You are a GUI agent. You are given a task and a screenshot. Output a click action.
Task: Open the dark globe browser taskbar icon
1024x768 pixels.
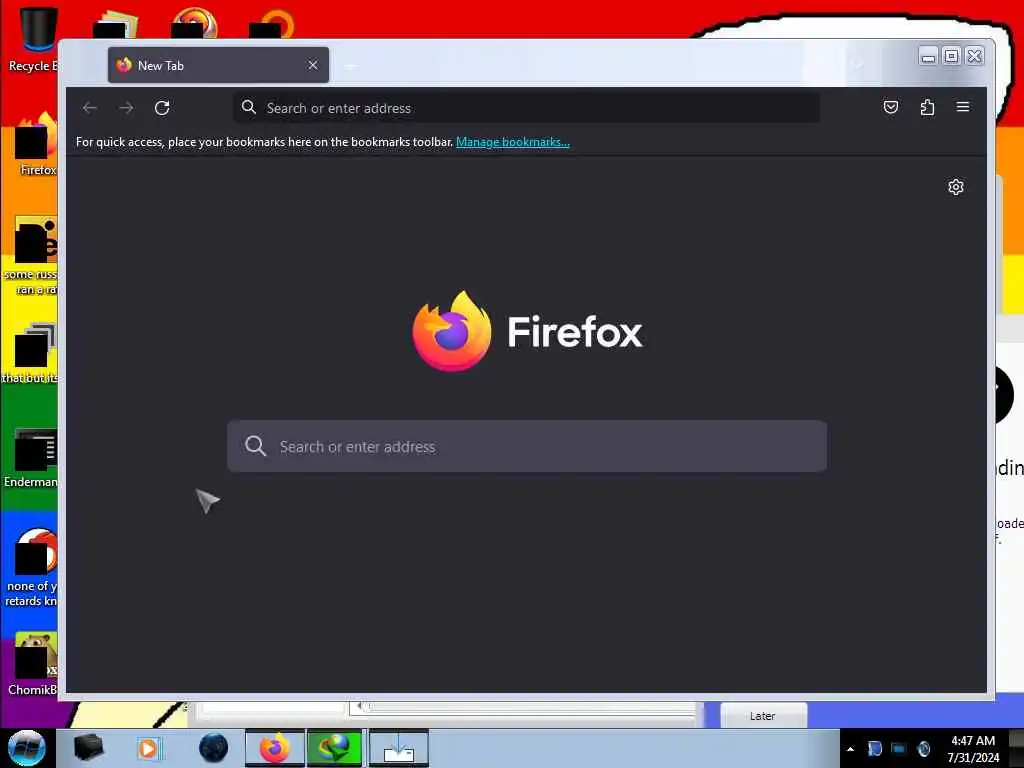coord(214,748)
